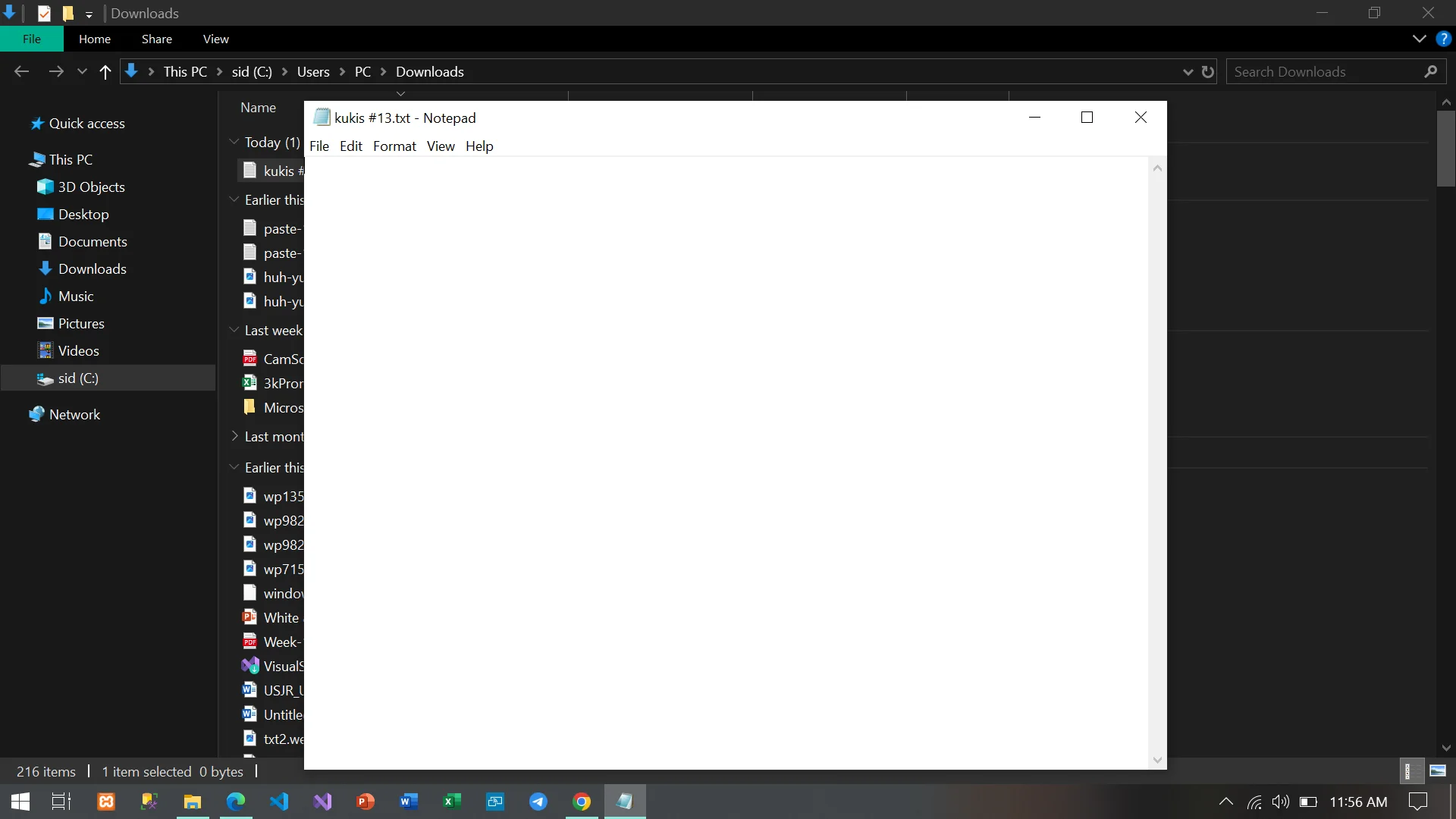Screen dimensions: 1456x819
Task: Open Visual Studio from taskbar
Action: tap(322, 802)
